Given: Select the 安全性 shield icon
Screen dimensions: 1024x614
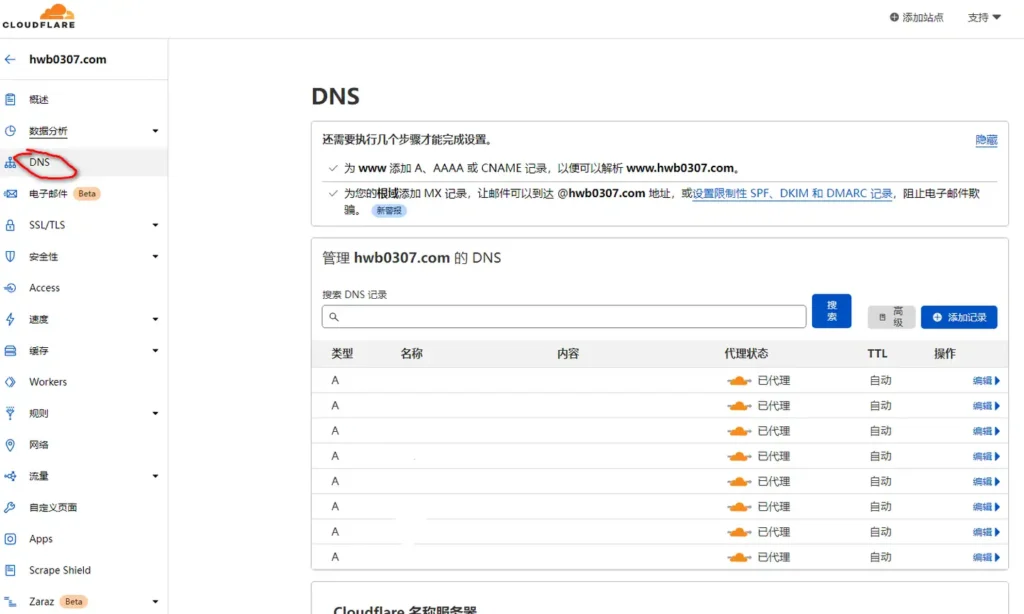Looking at the screenshot, I should coord(10,257).
